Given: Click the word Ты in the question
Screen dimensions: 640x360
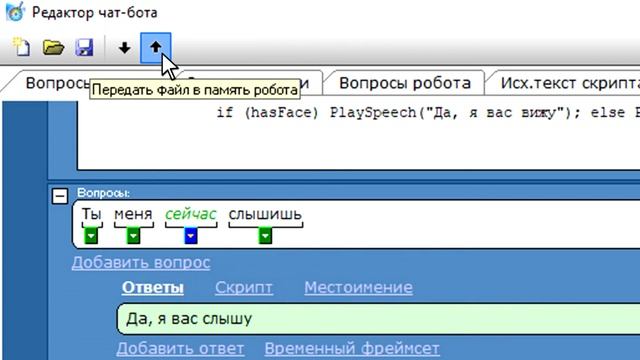Looking at the screenshot, I should 91,214.
